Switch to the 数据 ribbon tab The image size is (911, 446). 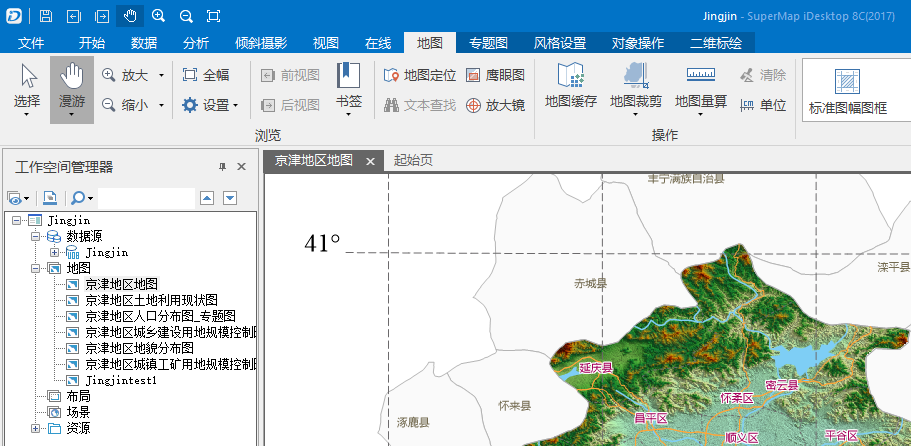[144, 42]
